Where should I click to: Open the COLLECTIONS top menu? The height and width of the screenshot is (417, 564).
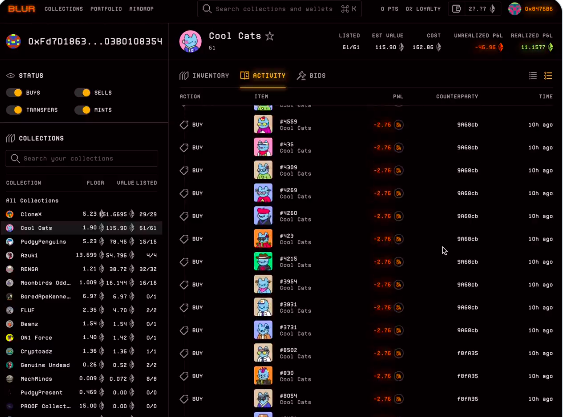point(64,9)
